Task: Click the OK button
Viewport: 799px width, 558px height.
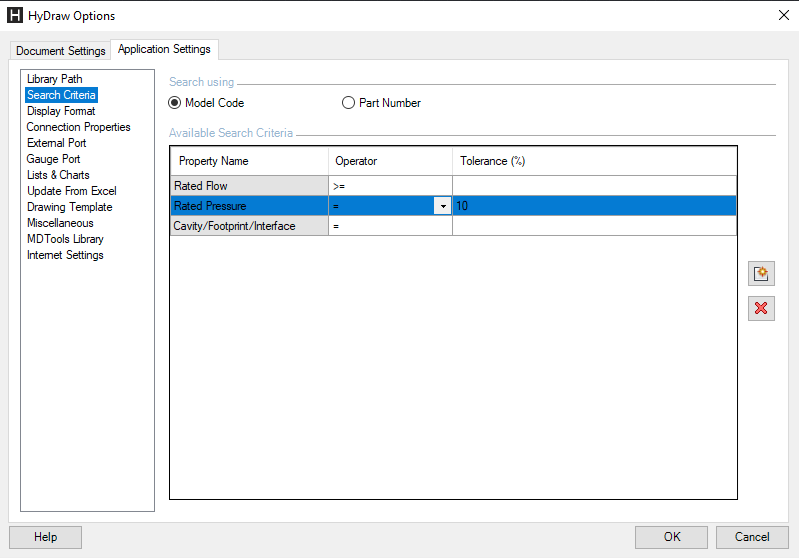Action: tap(671, 537)
